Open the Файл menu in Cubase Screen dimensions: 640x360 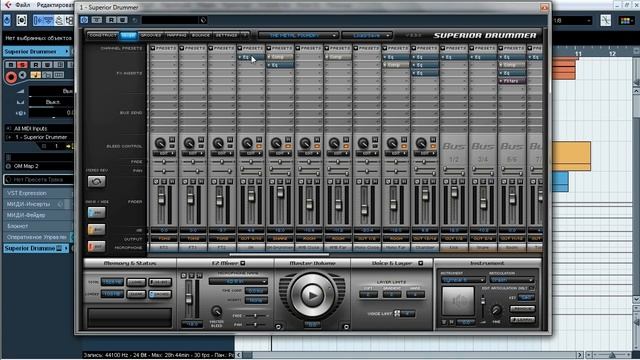[x=22, y=5]
